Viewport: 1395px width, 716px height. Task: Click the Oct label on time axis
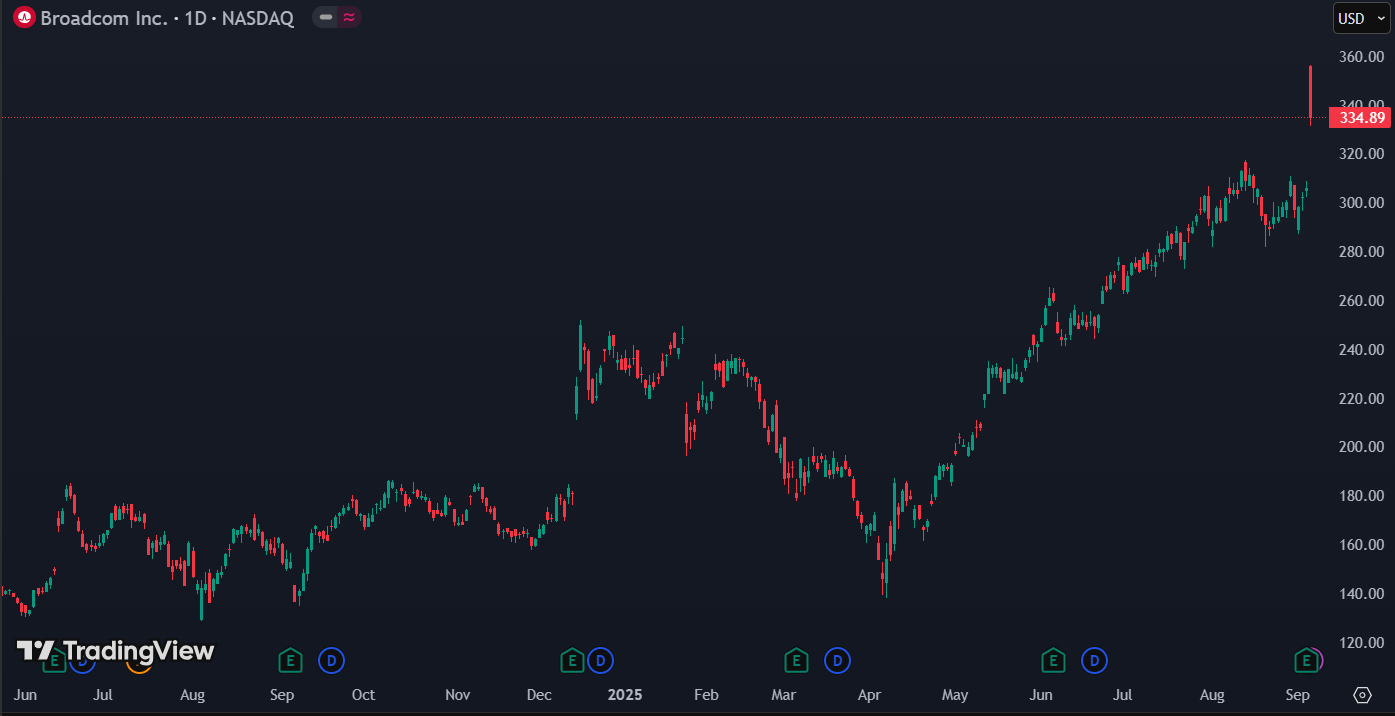coord(363,695)
